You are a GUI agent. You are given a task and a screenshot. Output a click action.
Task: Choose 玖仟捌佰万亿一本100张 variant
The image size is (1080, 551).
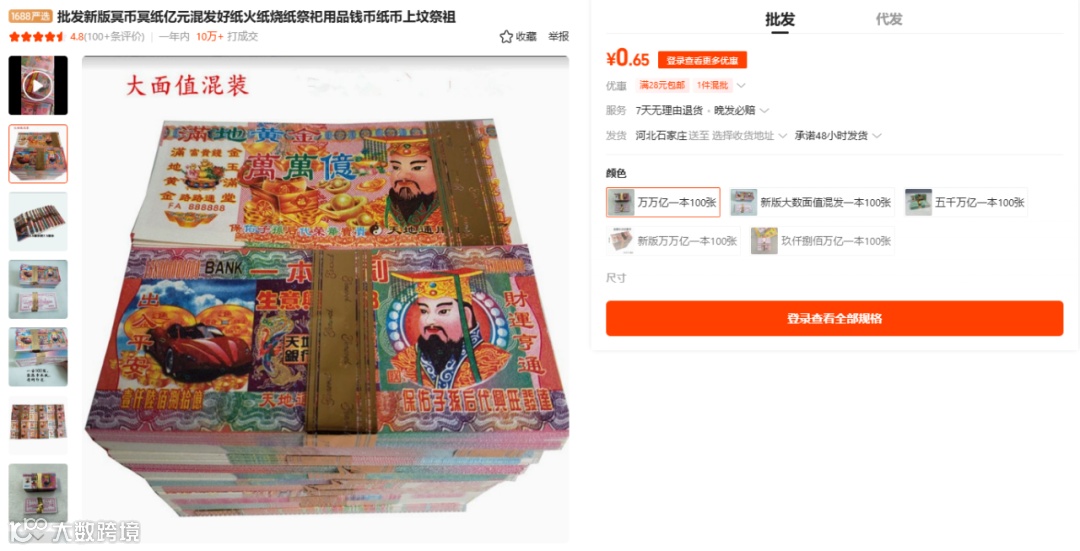coord(822,241)
